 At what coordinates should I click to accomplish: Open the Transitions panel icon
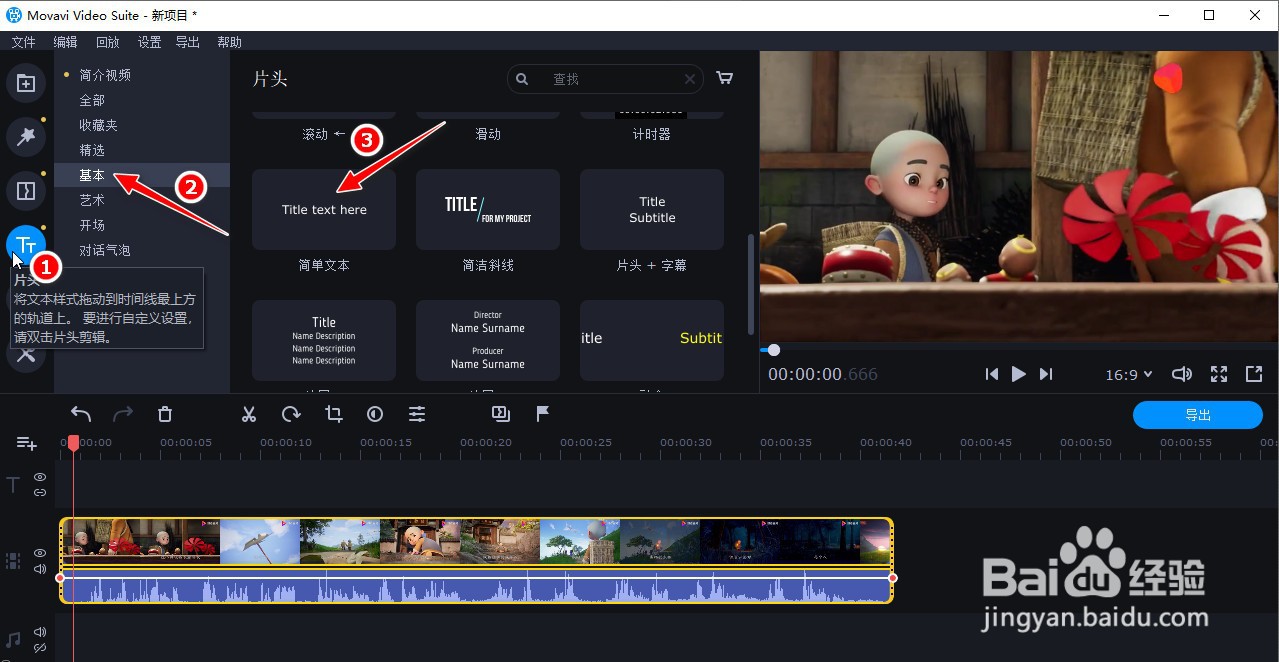[26, 190]
